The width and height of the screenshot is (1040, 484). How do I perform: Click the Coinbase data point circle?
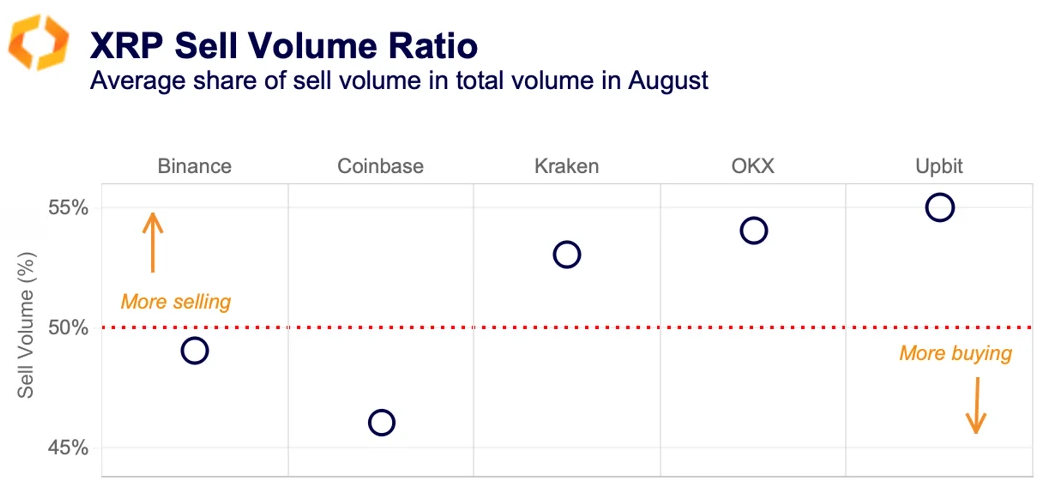pyautogui.click(x=381, y=423)
